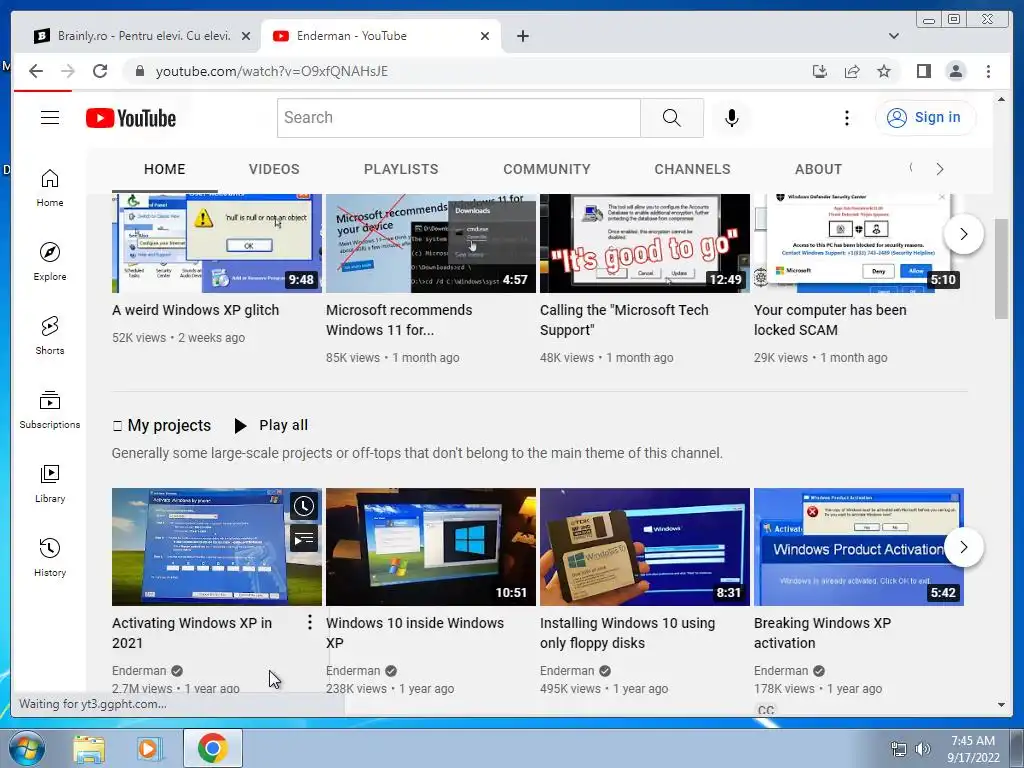Screen dimensions: 1024x768
Task: Open Shorts in the left sidebar
Action: 50,335
